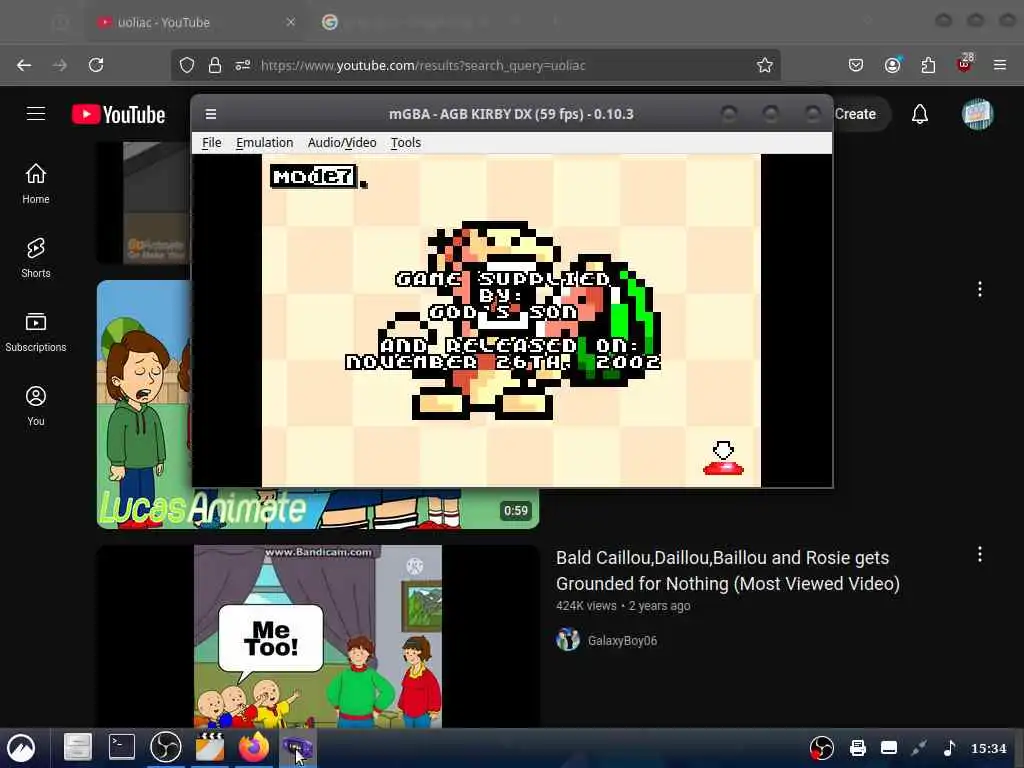This screenshot has height=768, width=1024.
Task: Click the tracking protection shield icon
Action: pyautogui.click(x=187, y=65)
